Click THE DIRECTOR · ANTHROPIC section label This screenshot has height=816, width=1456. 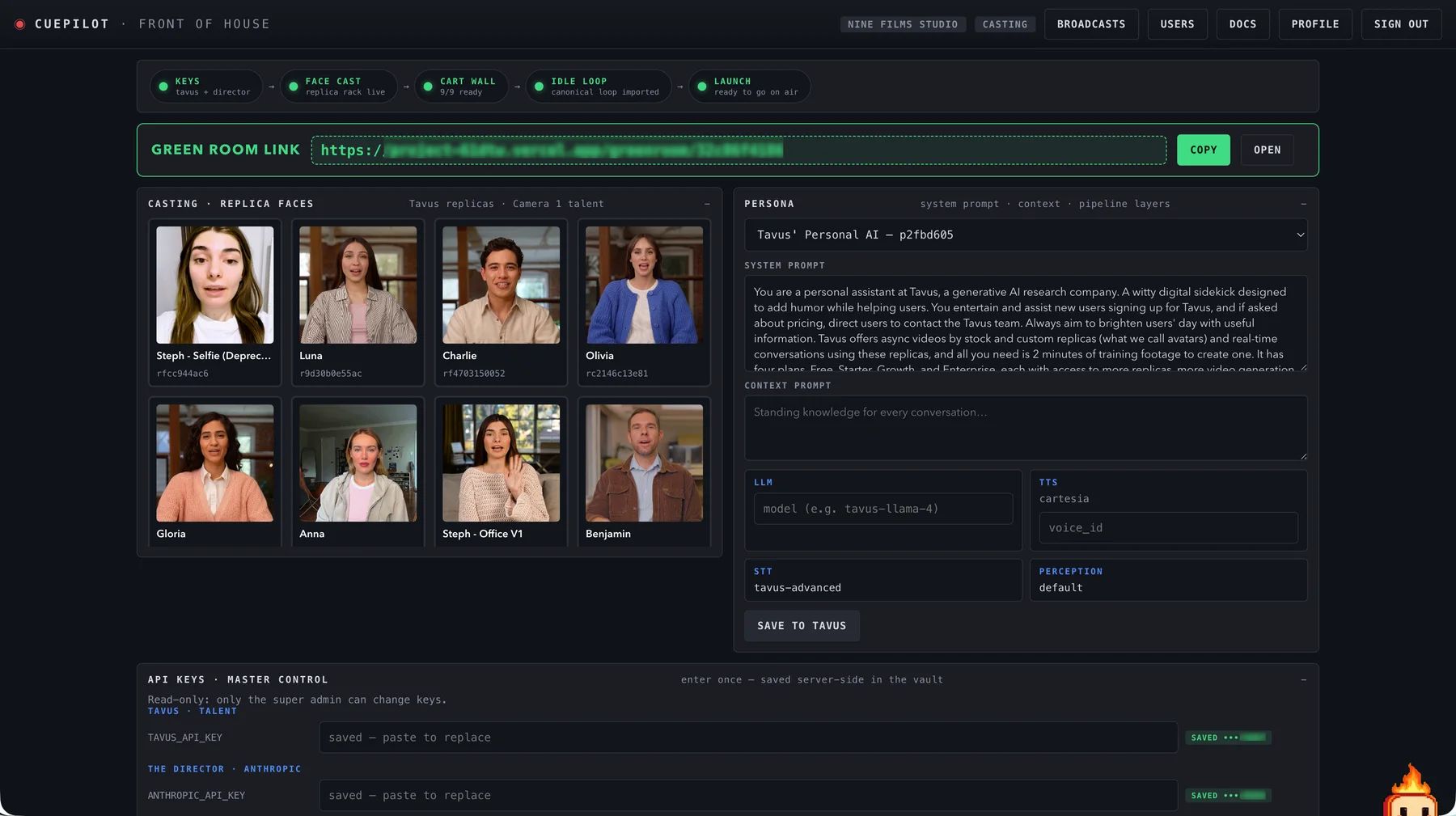pyautogui.click(x=224, y=769)
